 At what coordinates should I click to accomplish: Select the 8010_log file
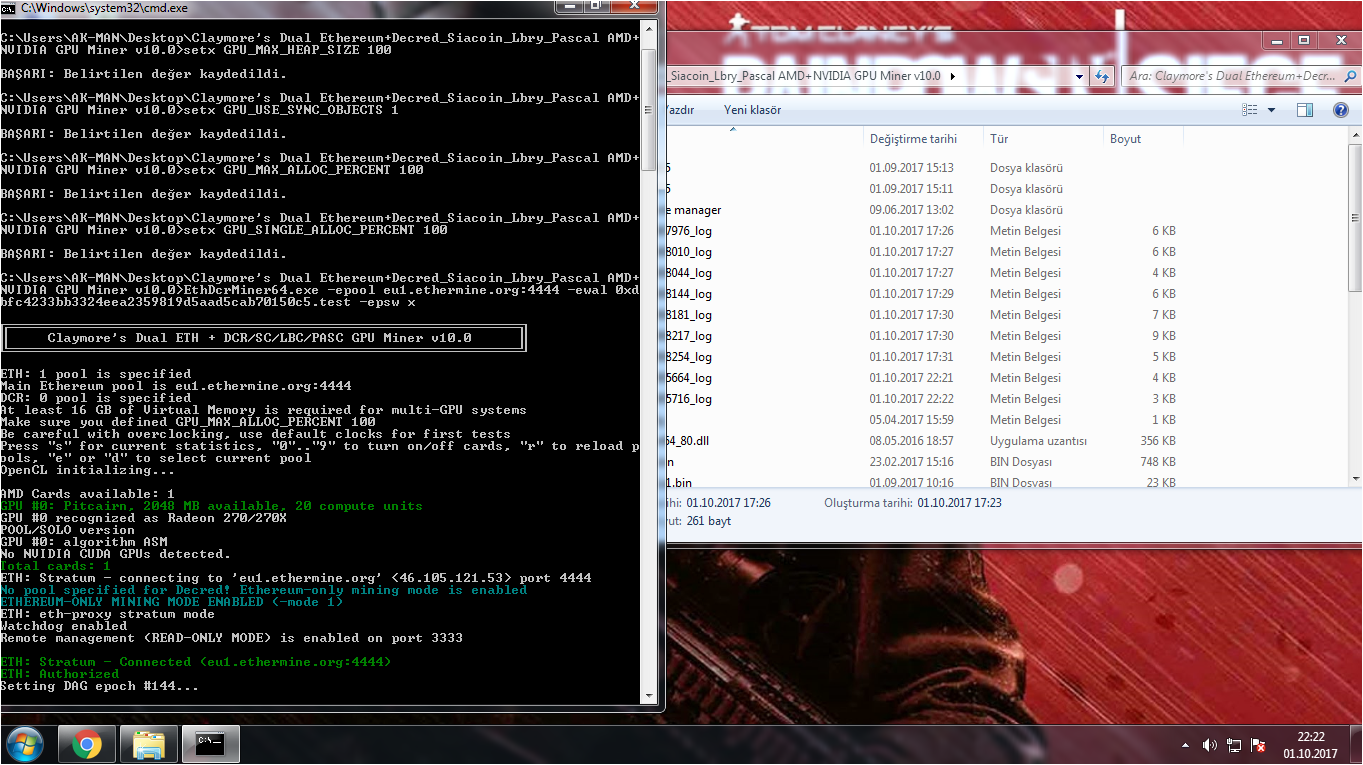pos(689,252)
